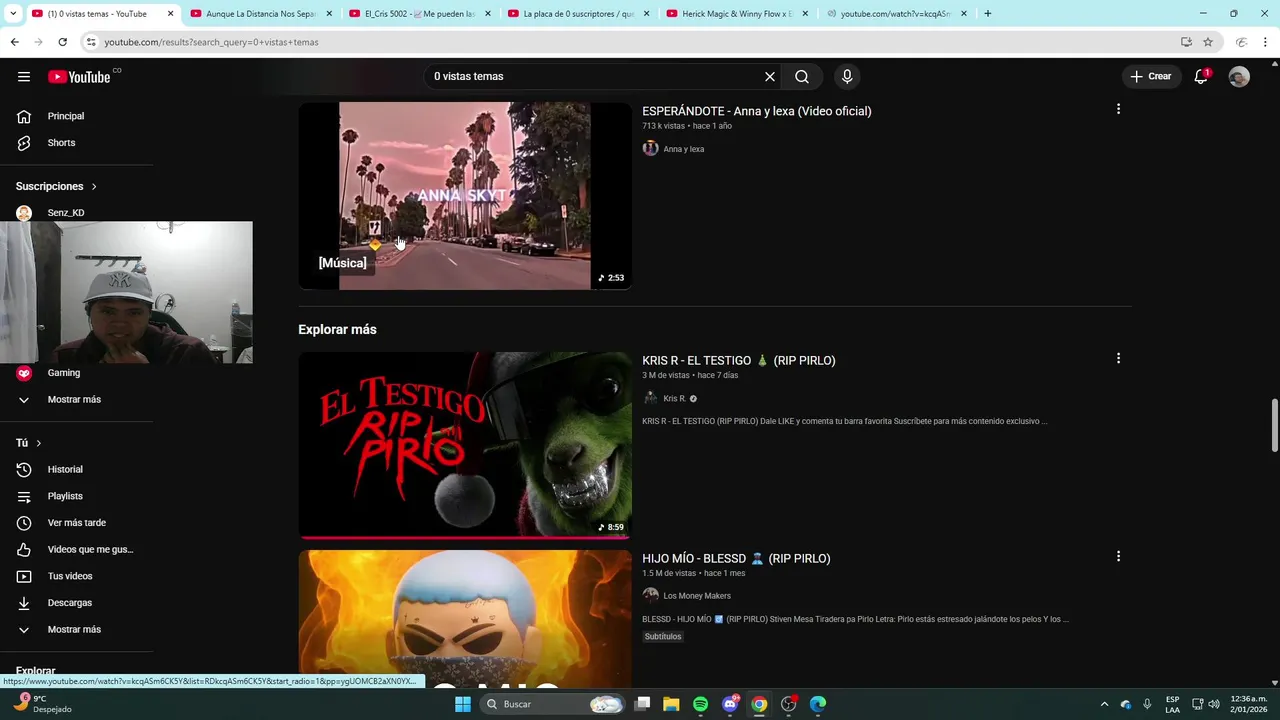Viewport: 1280px width, 720px height.
Task: Open the Chrome tab search dropdown arrow
Action: coord(13,14)
